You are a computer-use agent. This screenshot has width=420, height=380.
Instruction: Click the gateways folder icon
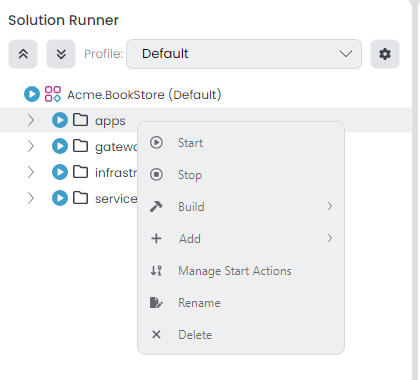pos(81,146)
